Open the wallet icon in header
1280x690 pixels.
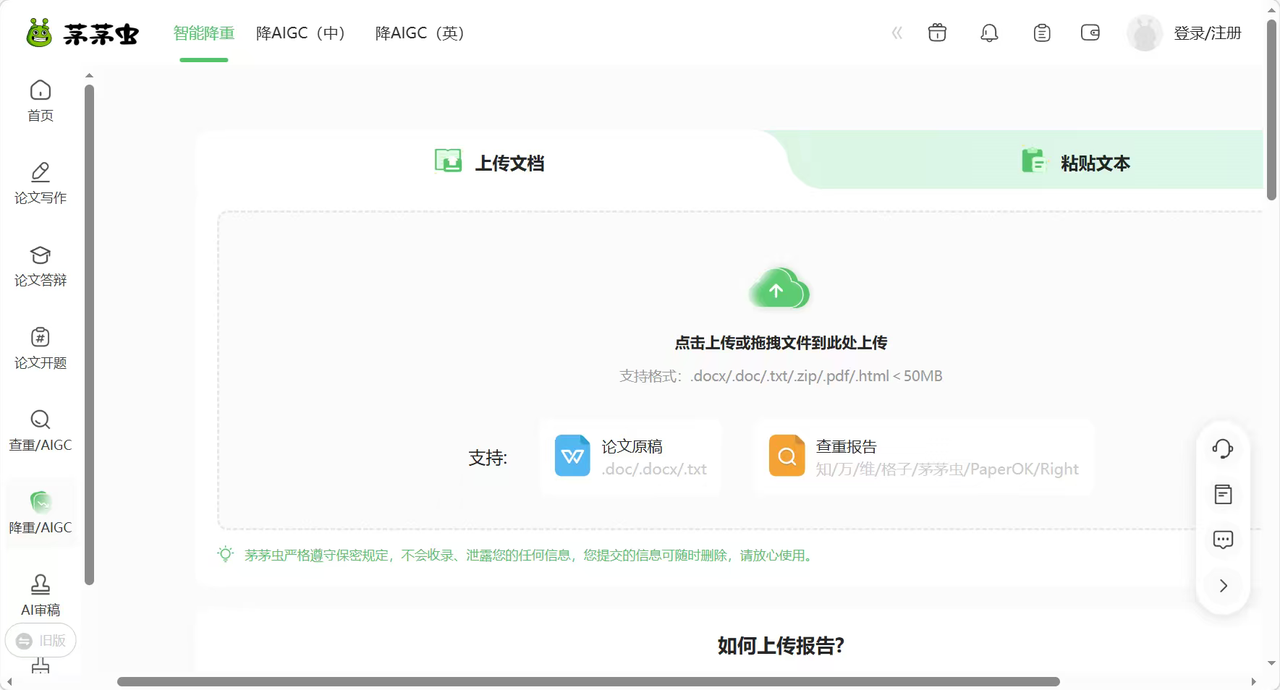[1091, 33]
